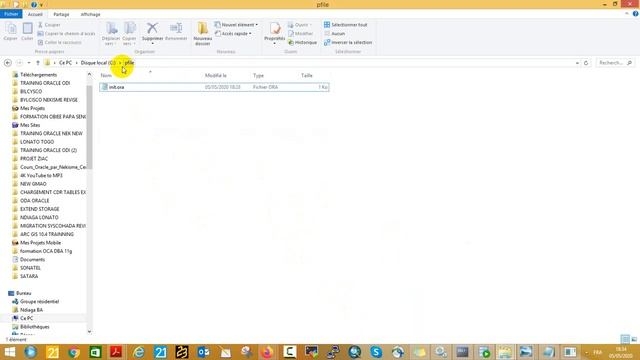
Task: Click Sélectionner tout
Action: pyautogui.click(x=345, y=25)
